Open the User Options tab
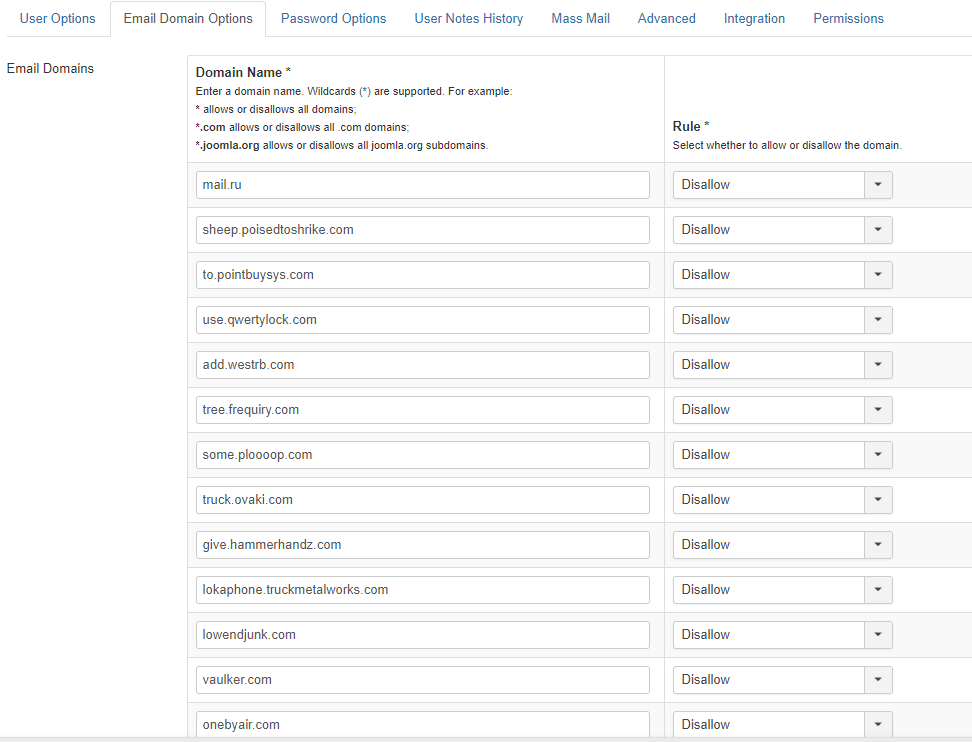 coord(58,19)
